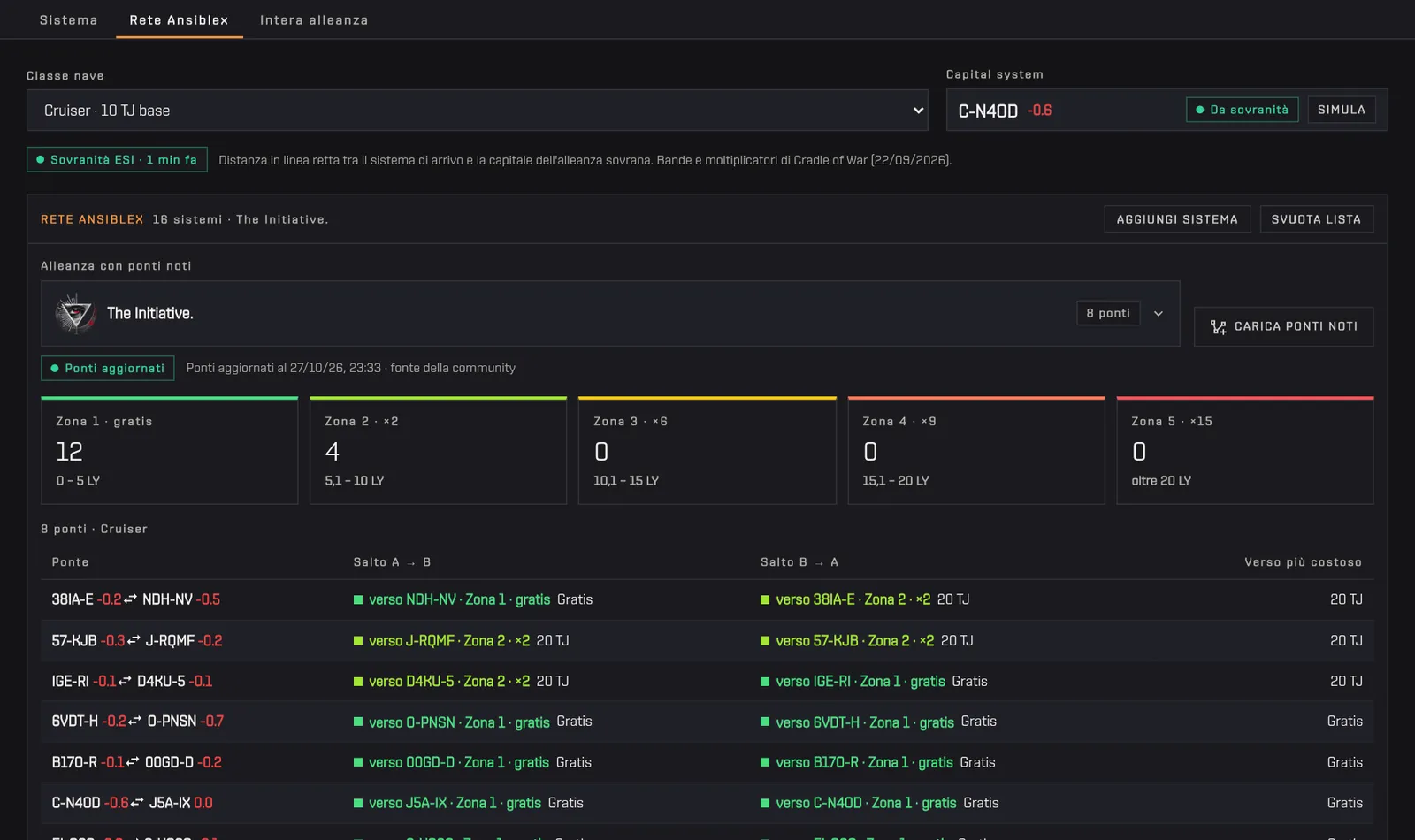Expand The Initiative alliance chevron
This screenshot has width=1415, height=840.
pyautogui.click(x=1159, y=313)
